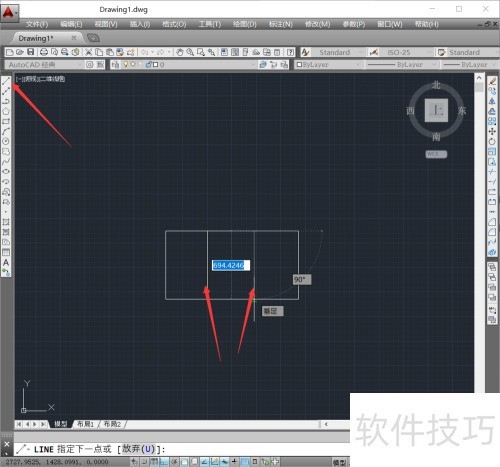Open the 修改(M) menu
Image resolution: width=500 pixels, height=467 pixels.
[317, 24]
